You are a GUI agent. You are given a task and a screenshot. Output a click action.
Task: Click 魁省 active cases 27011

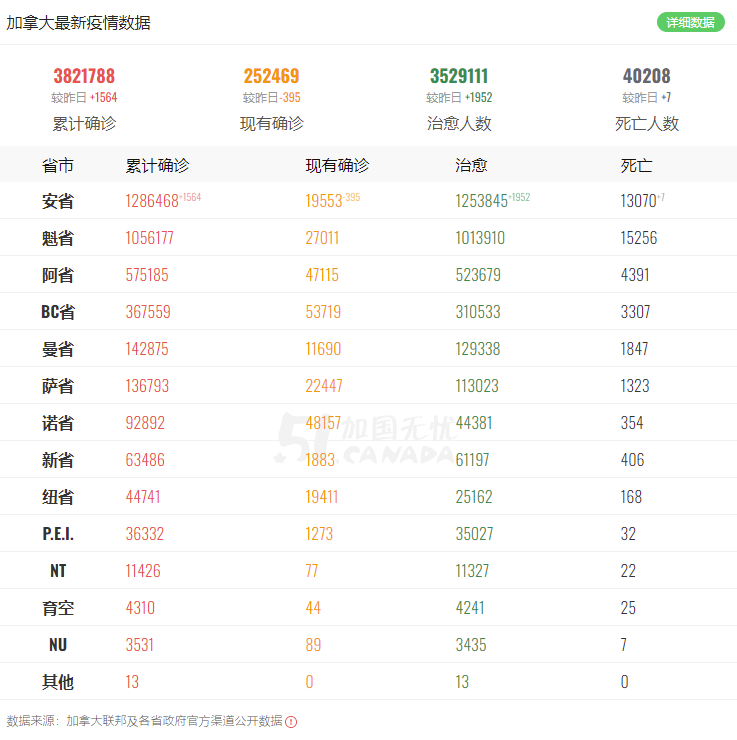pyautogui.click(x=322, y=238)
